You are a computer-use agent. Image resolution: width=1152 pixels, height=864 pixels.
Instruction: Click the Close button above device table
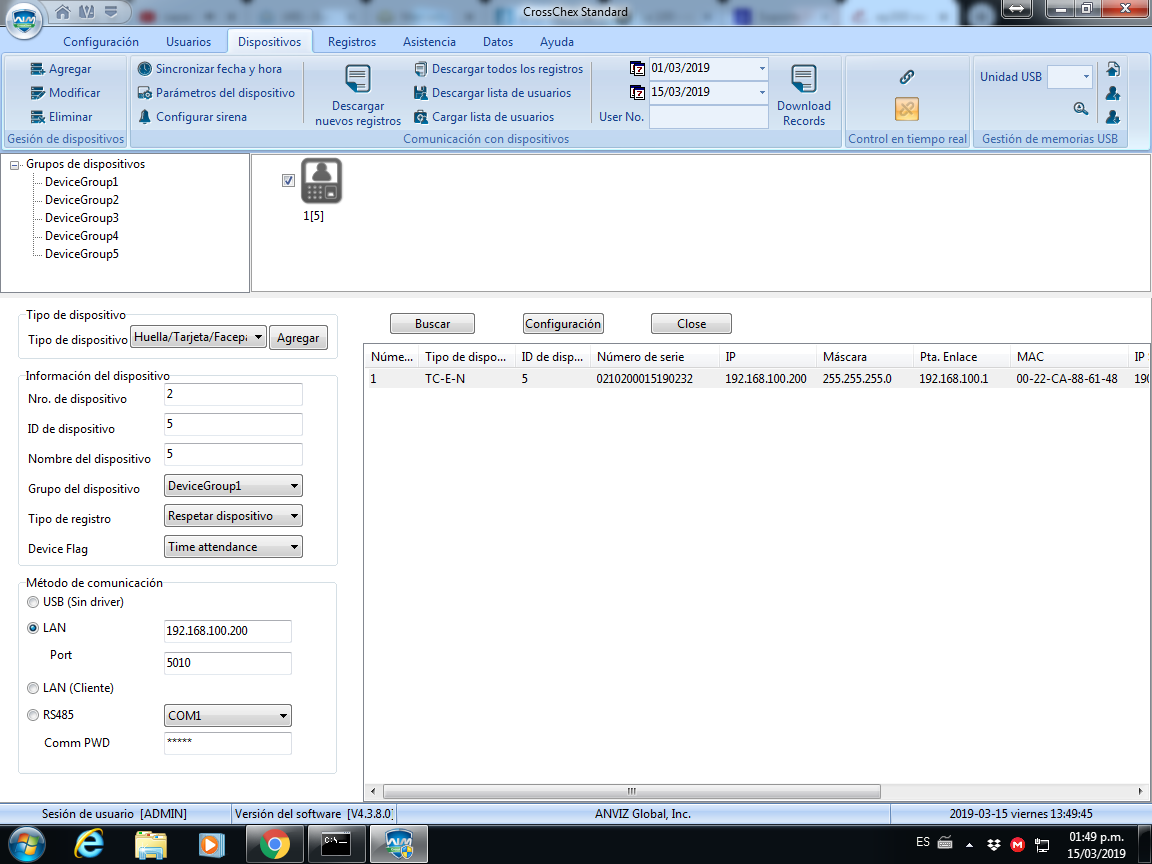pos(691,324)
